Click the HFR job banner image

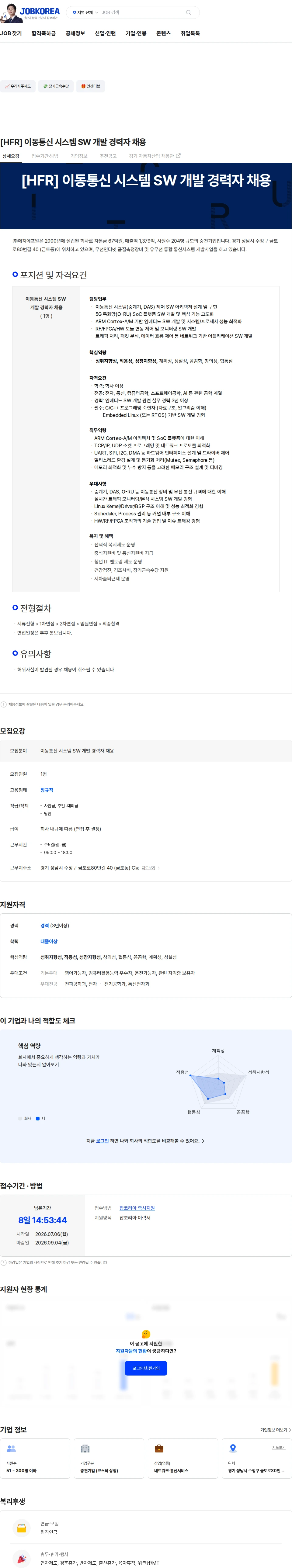click(146, 196)
